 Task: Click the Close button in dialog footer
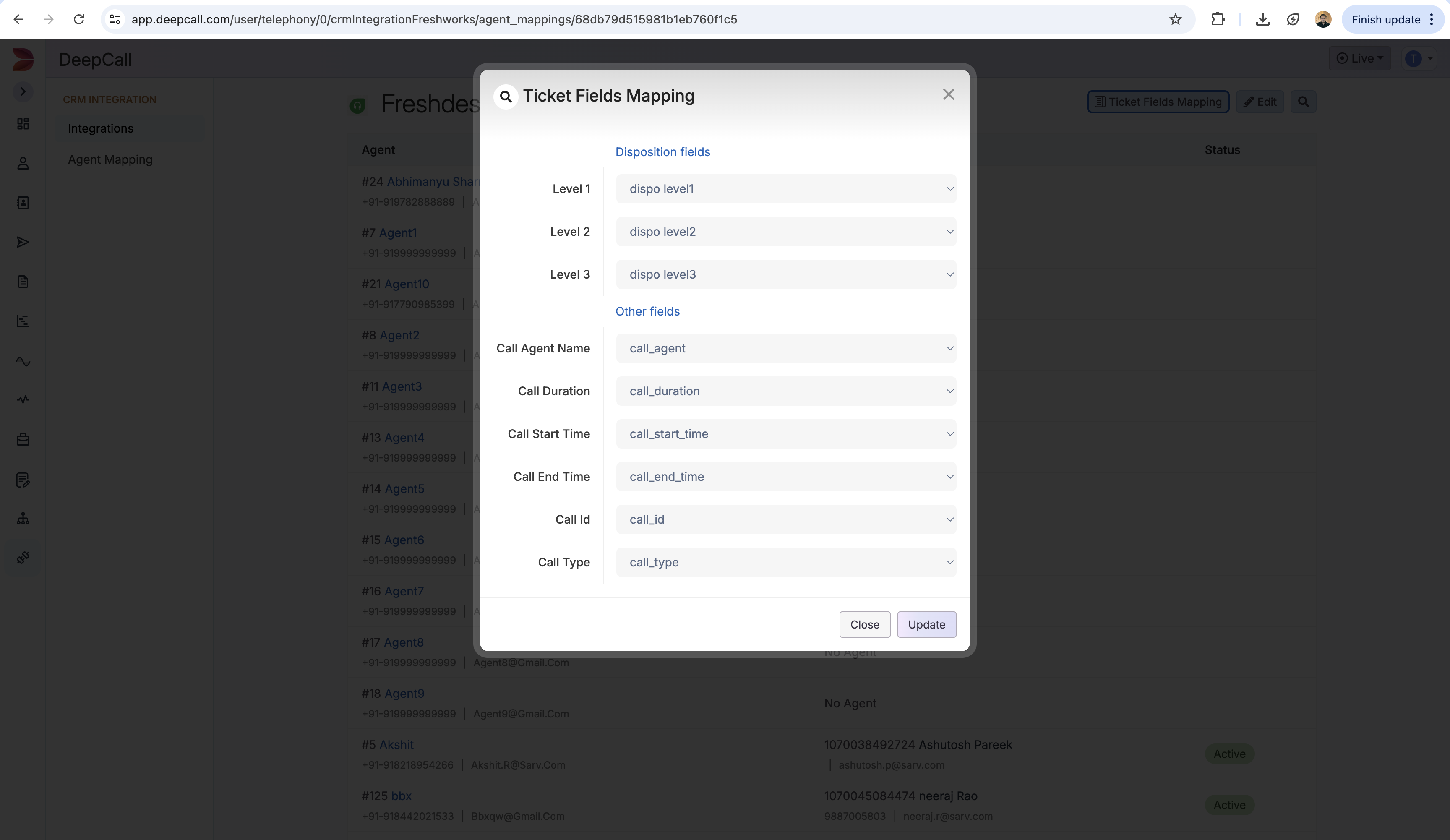coord(864,624)
